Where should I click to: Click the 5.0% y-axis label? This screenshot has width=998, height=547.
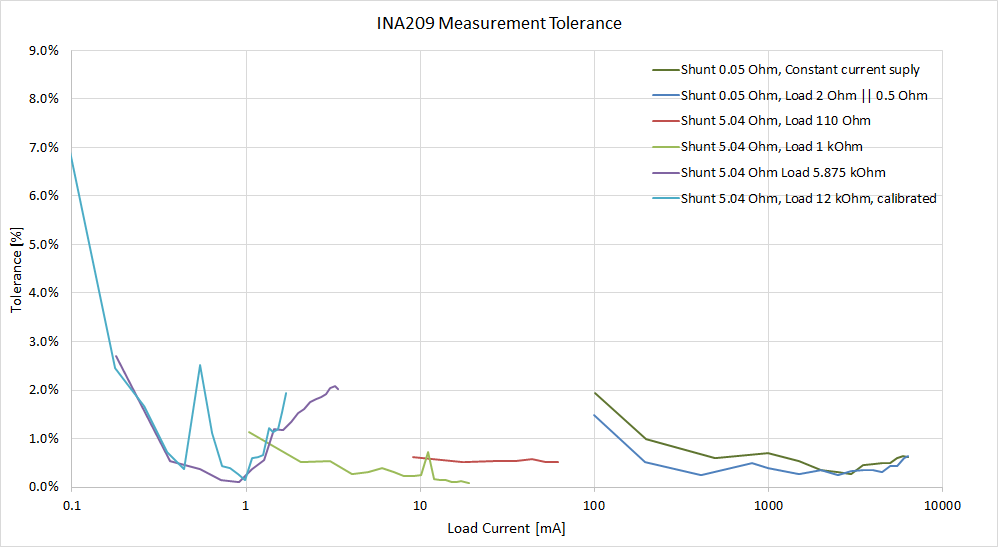pyautogui.click(x=43, y=245)
